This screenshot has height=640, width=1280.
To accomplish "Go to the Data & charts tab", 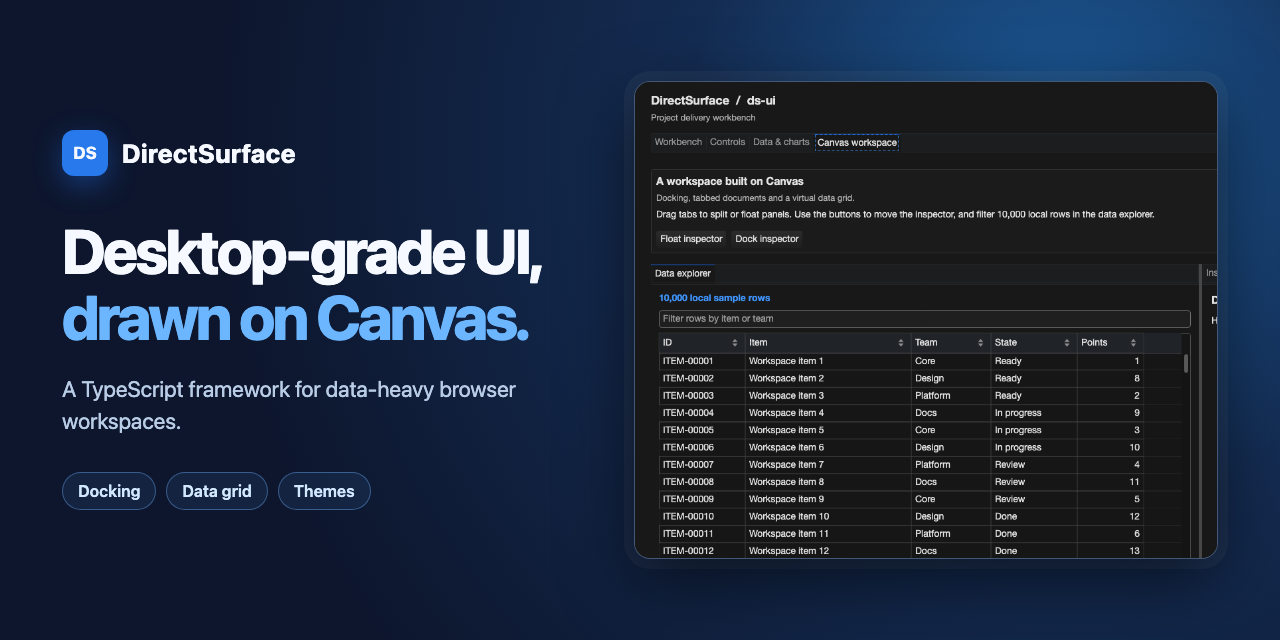I will point(781,142).
